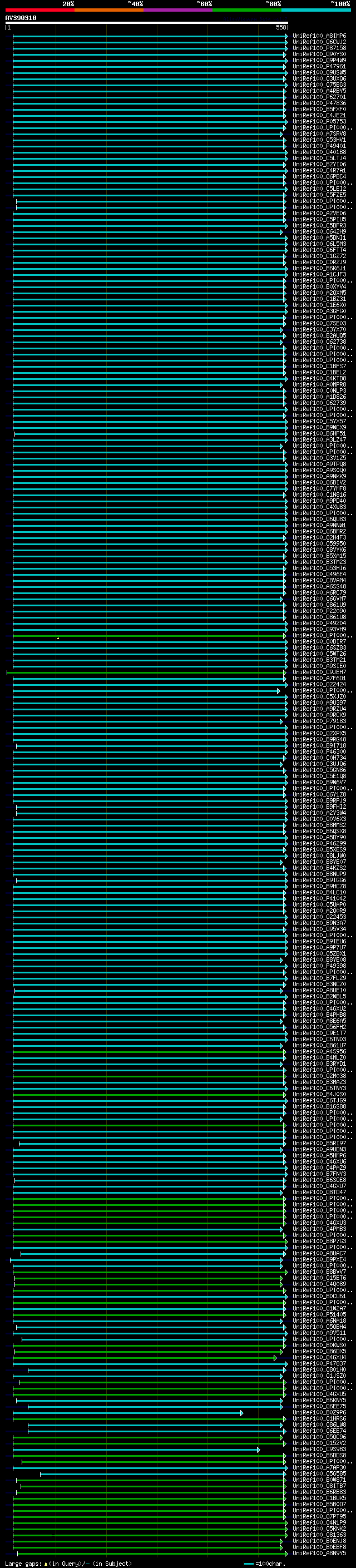Viewport: 356px width, 1568px height.
Task: Select label UniRef100_A9U397
Action: pyautogui.click(x=319, y=703)
